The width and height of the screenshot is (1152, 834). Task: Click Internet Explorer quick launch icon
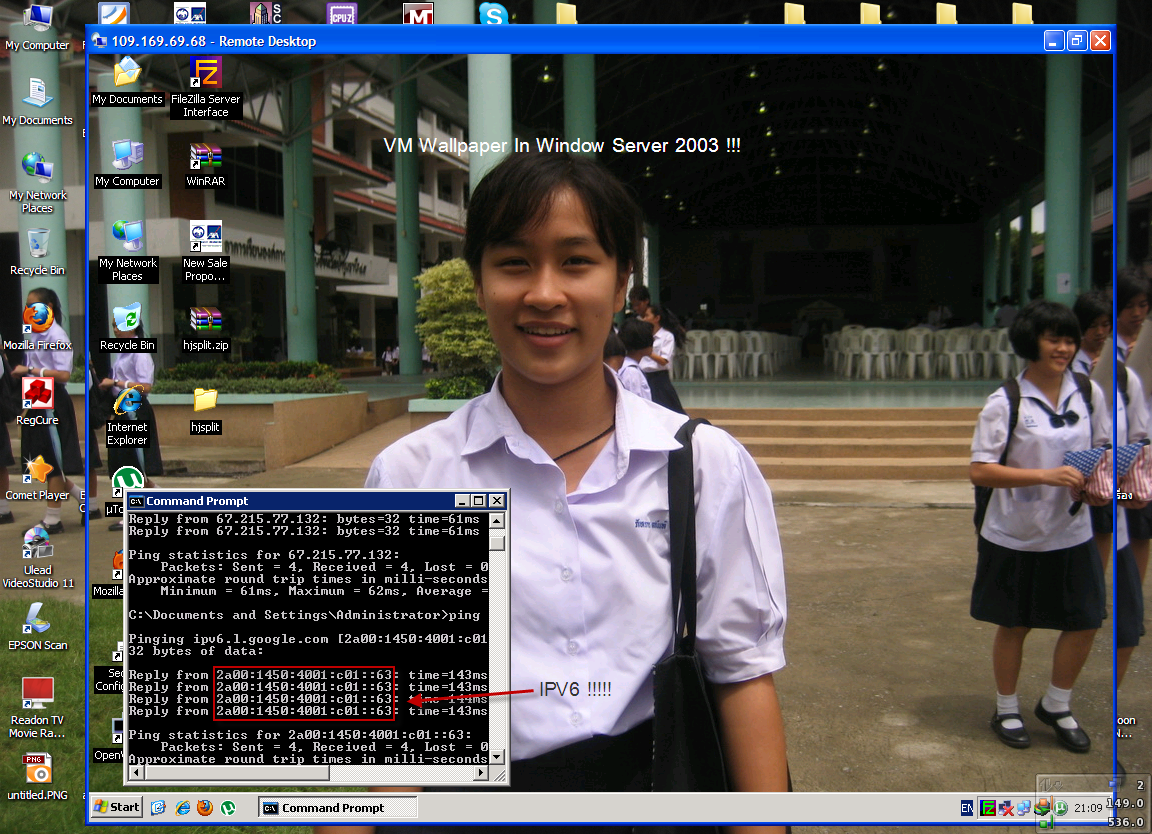coord(182,808)
